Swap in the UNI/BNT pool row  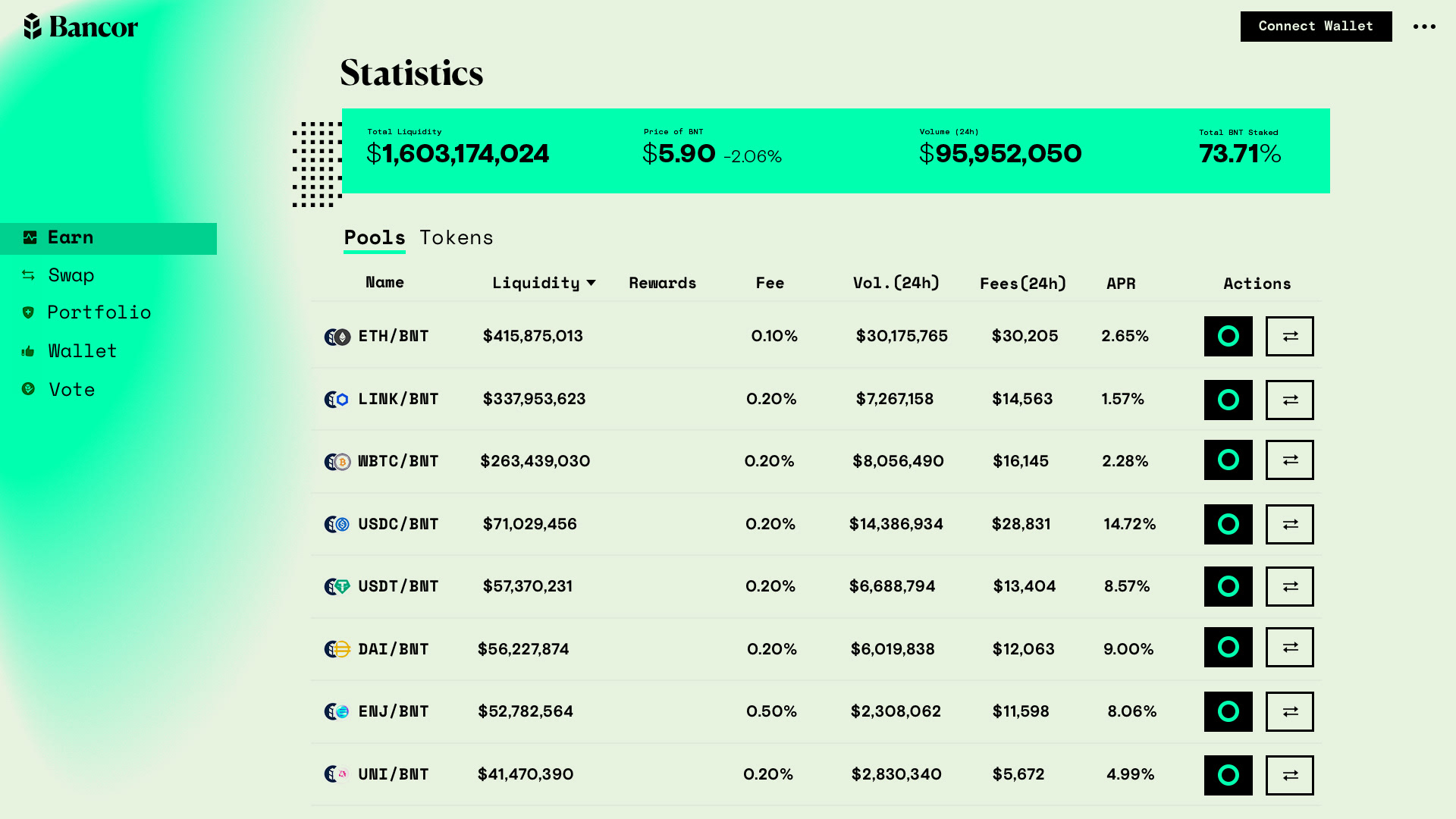tap(1290, 775)
